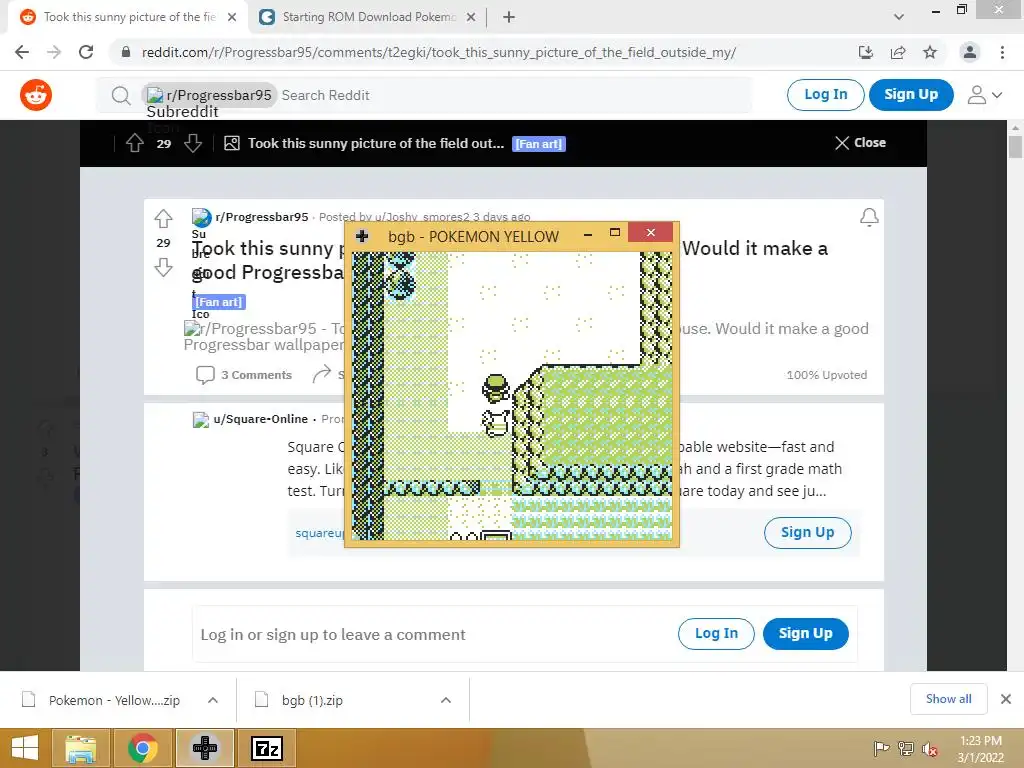Click the address bar URL
The height and width of the screenshot is (768, 1024).
(438, 52)
